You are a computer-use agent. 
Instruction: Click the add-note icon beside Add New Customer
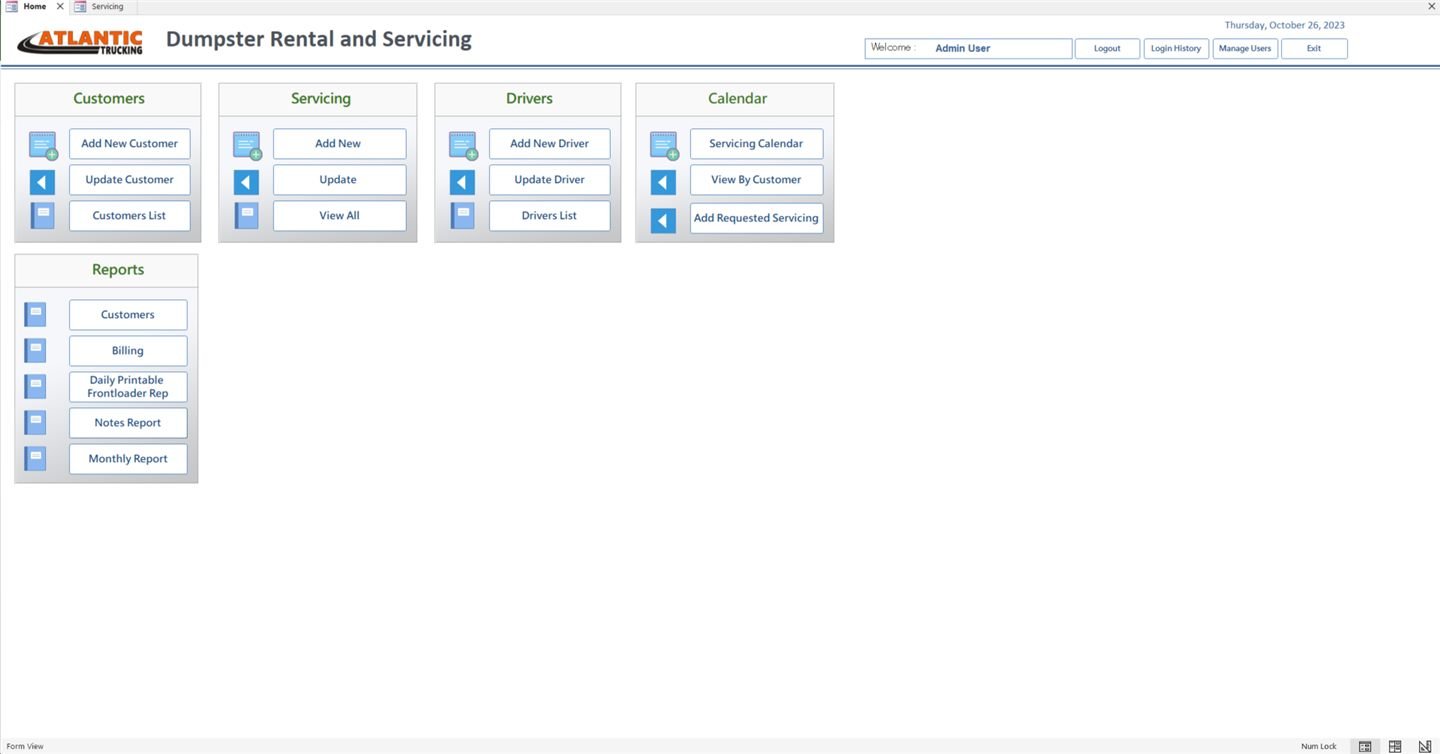43,146
